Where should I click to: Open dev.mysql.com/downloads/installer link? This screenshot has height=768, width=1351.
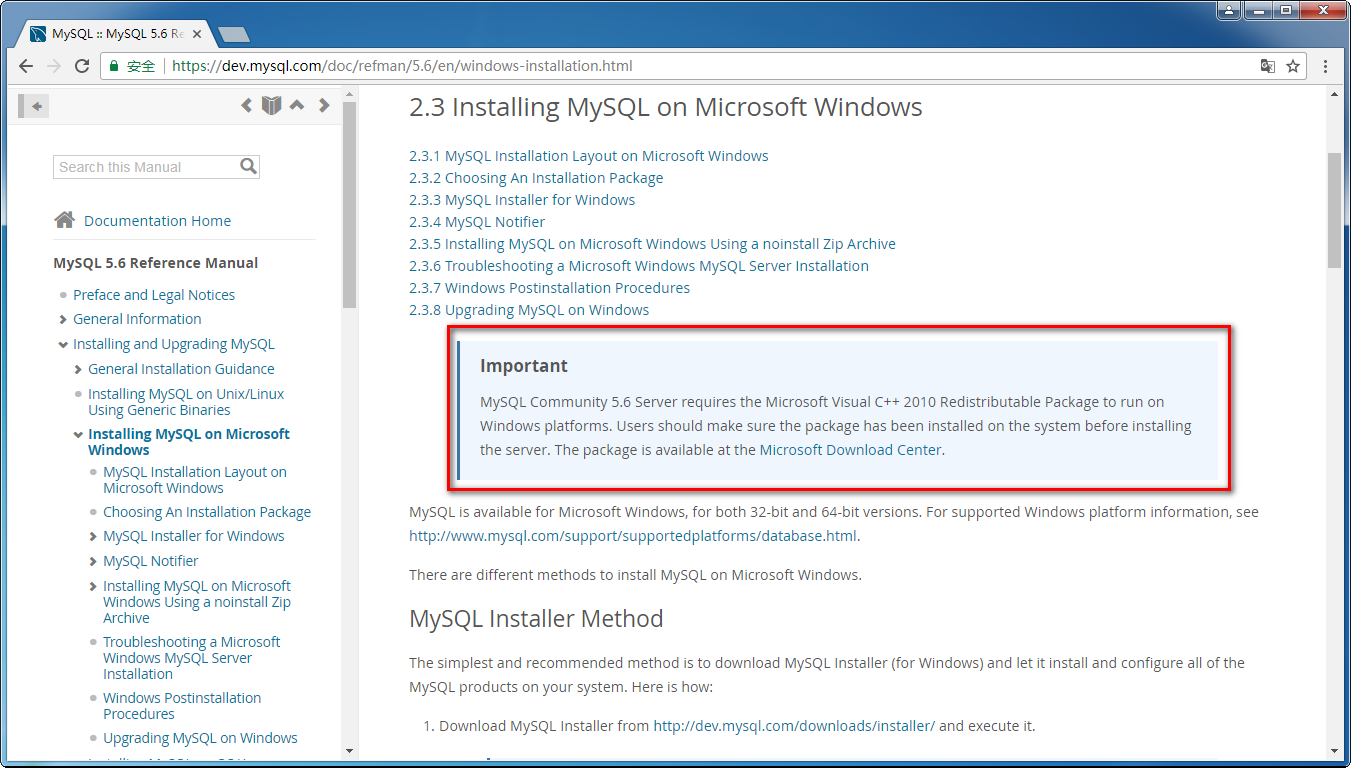[x=794, y=726]
